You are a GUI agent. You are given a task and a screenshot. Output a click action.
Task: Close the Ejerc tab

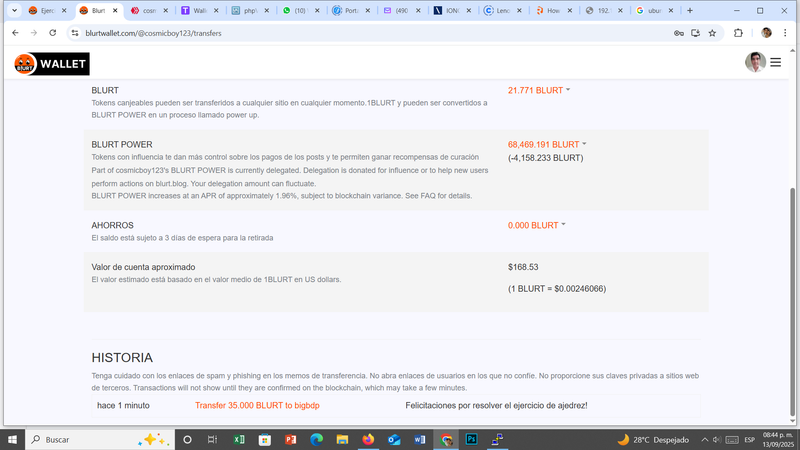pyautogui.click(x=64, y=10)
